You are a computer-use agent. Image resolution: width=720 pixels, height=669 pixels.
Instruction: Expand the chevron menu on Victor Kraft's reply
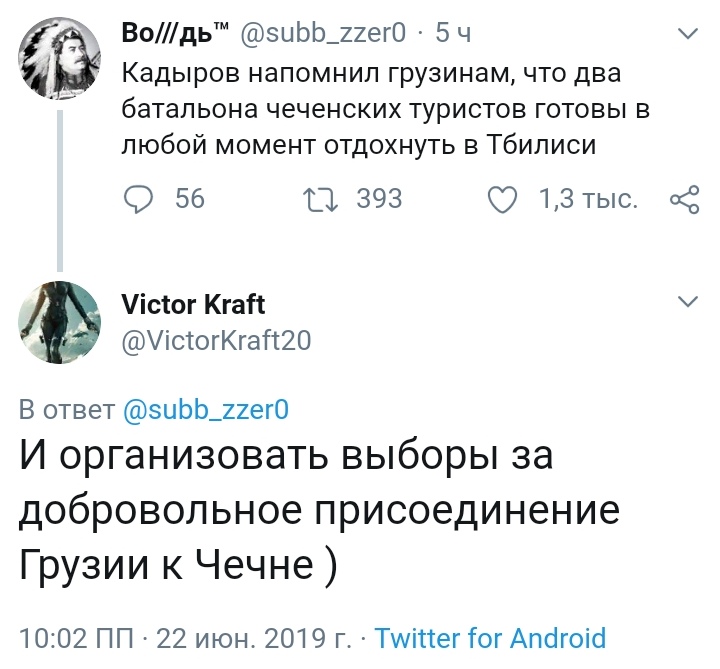click(x=688, y=302)
